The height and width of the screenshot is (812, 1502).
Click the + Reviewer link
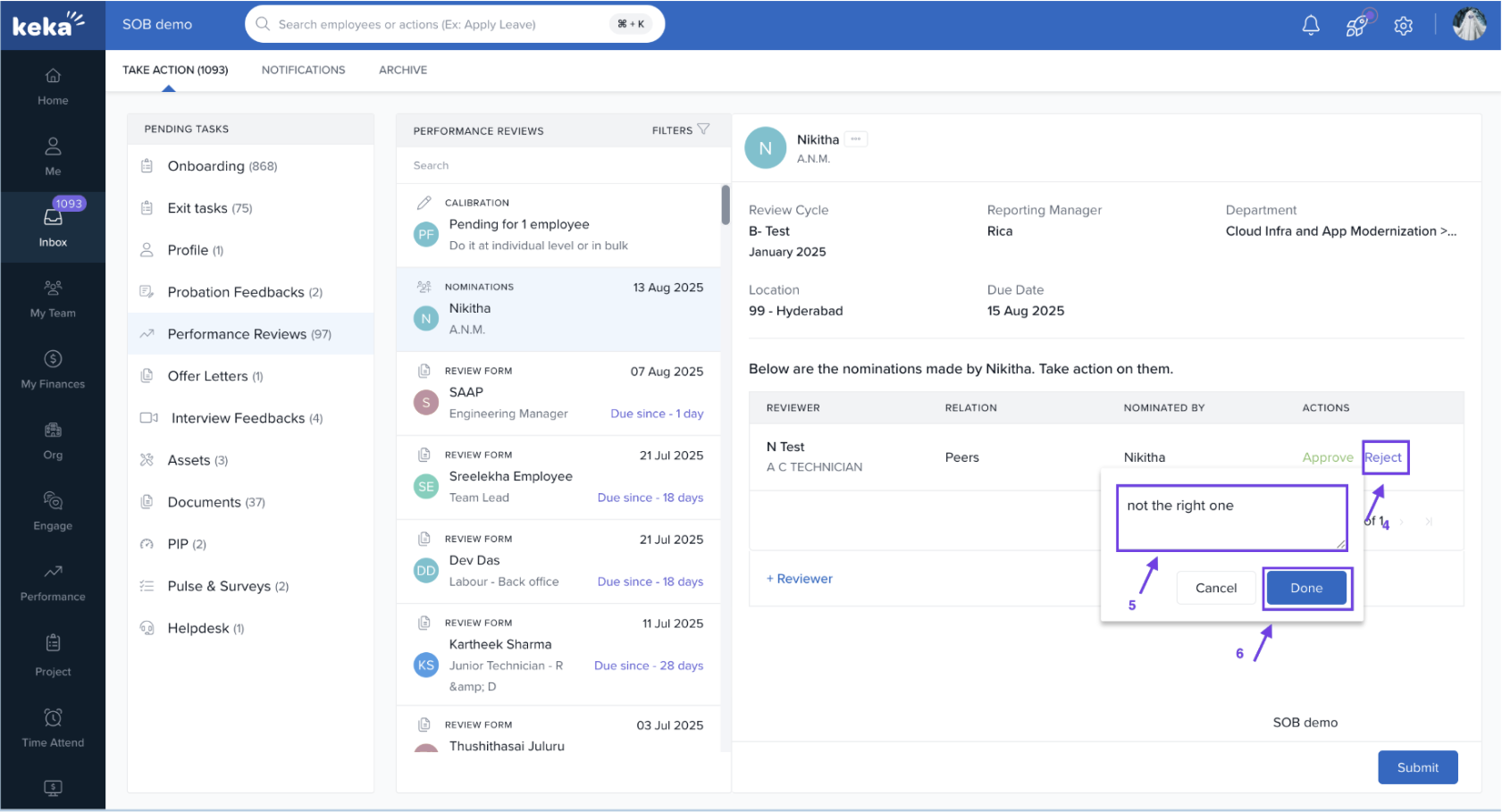(799, 579)
